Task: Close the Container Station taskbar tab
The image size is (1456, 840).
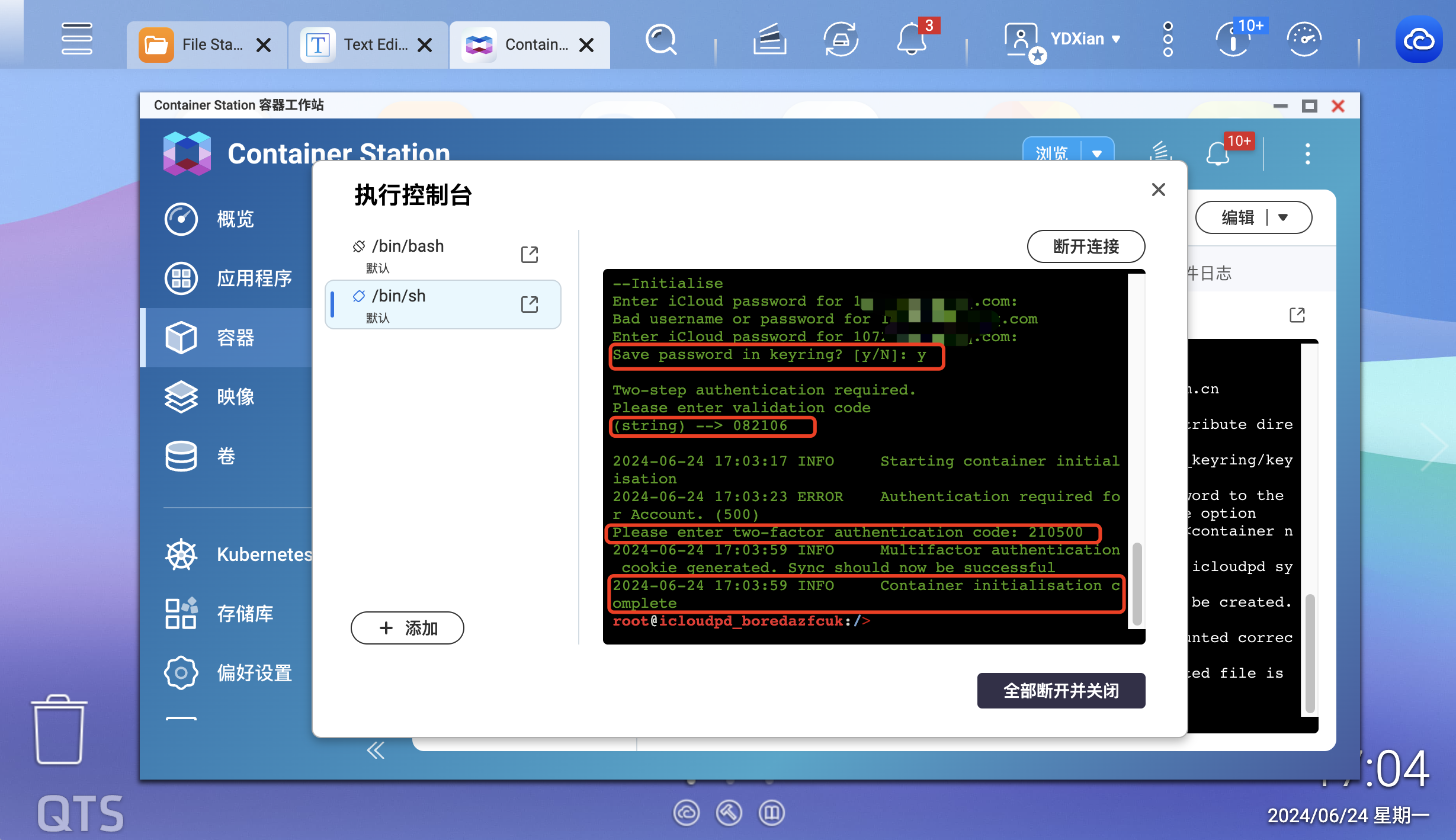Action: tap(586, 45)
